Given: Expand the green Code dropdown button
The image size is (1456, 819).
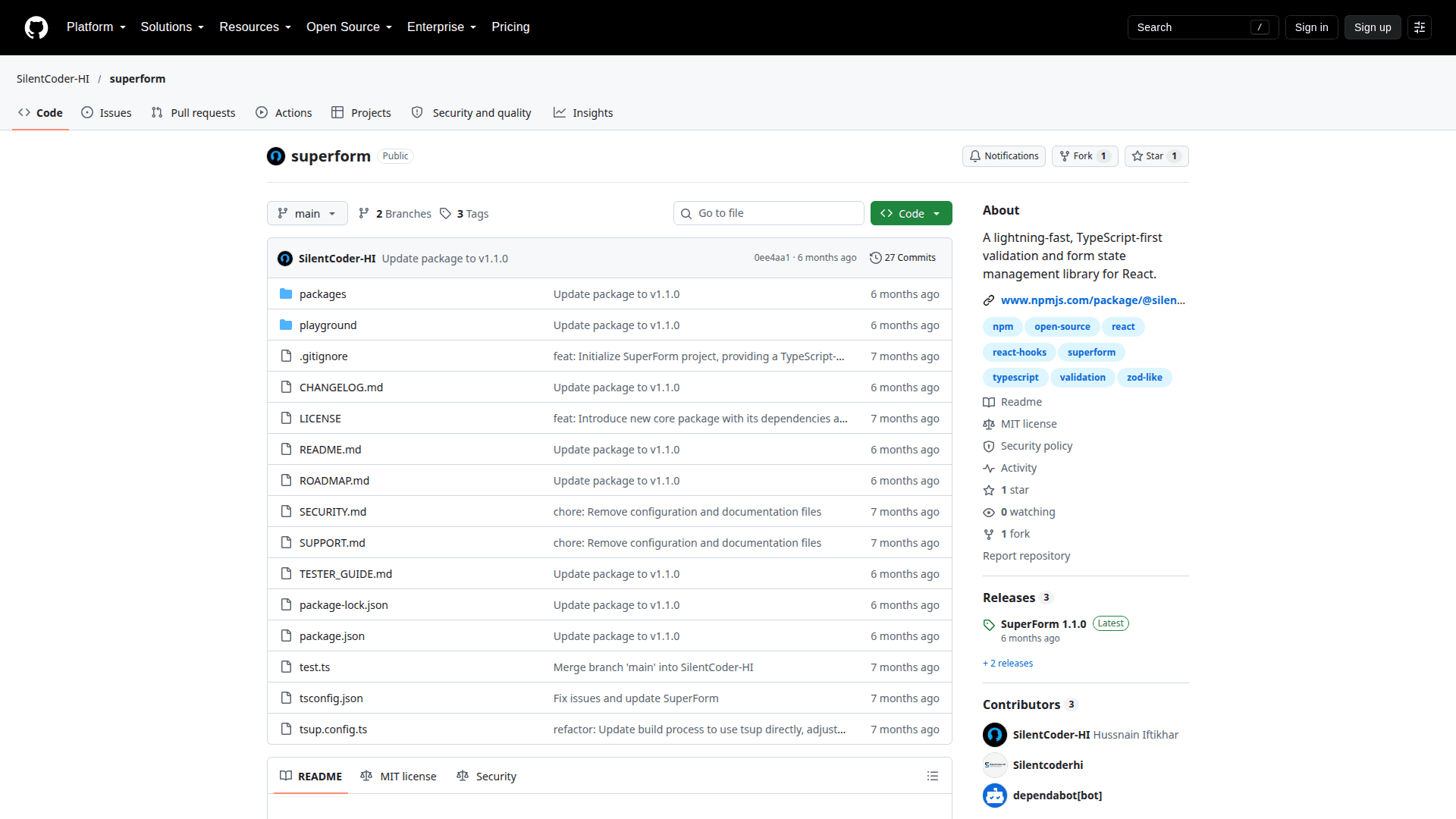Looking at the screenshot, I should (911, 213).
